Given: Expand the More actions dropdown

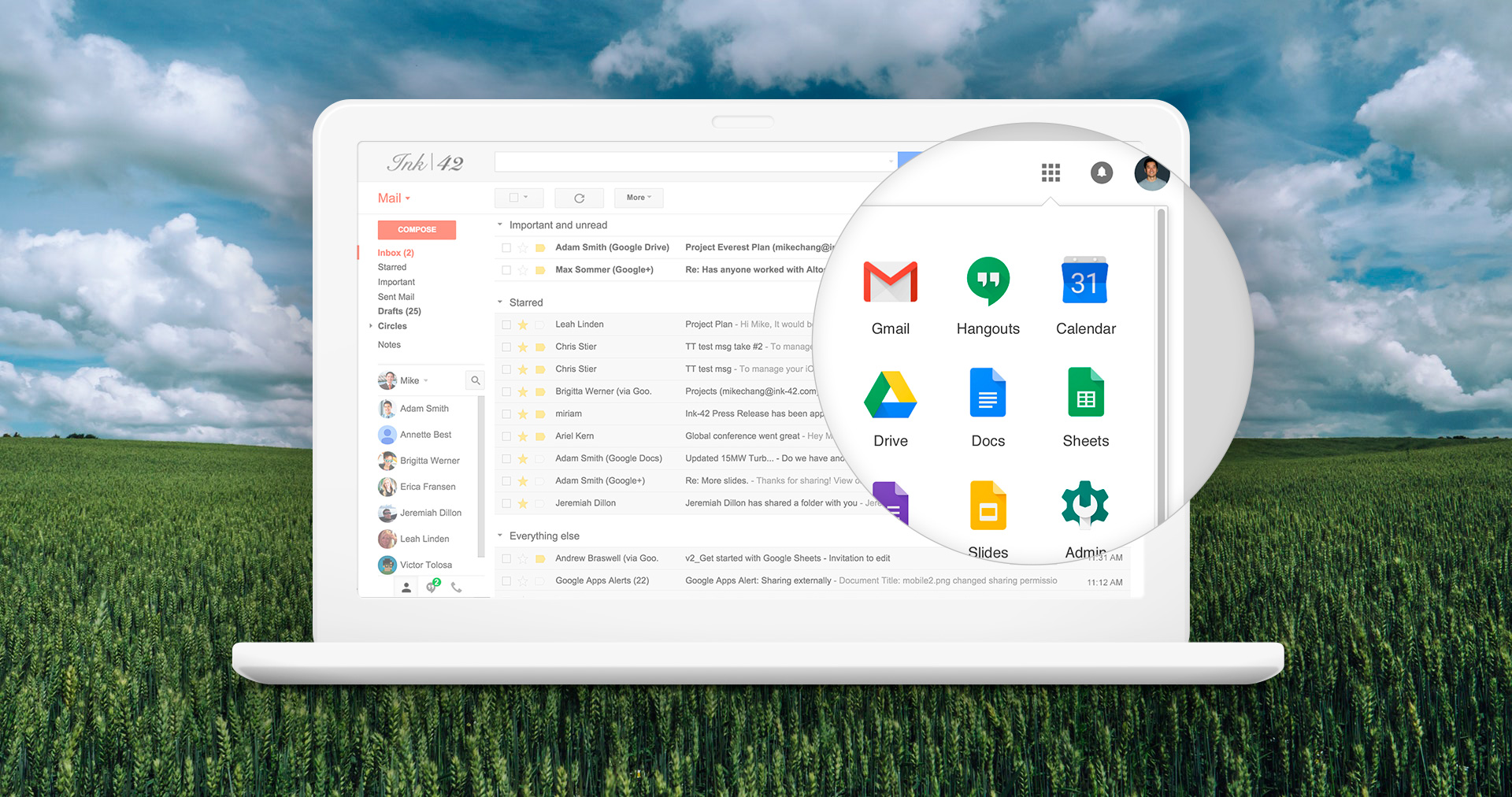Looking at the screenshot, I should tap(638, 198).
